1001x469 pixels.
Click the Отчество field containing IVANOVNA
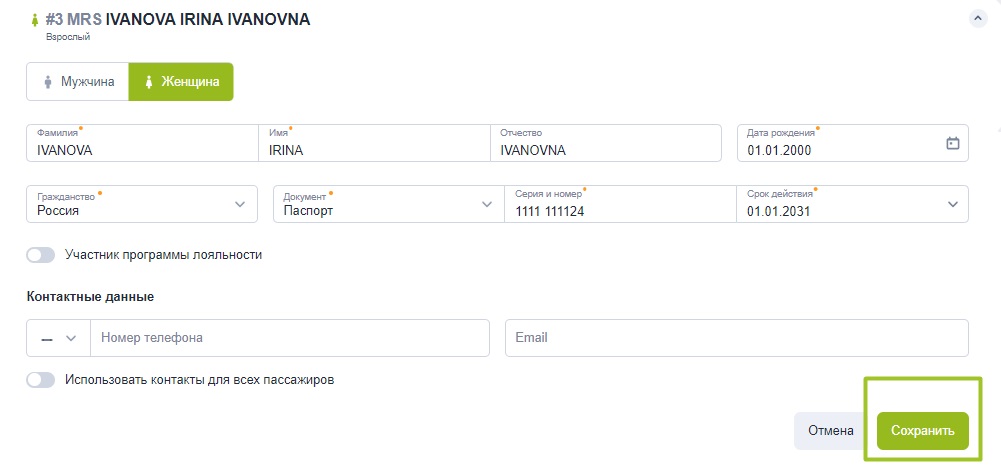606,143
